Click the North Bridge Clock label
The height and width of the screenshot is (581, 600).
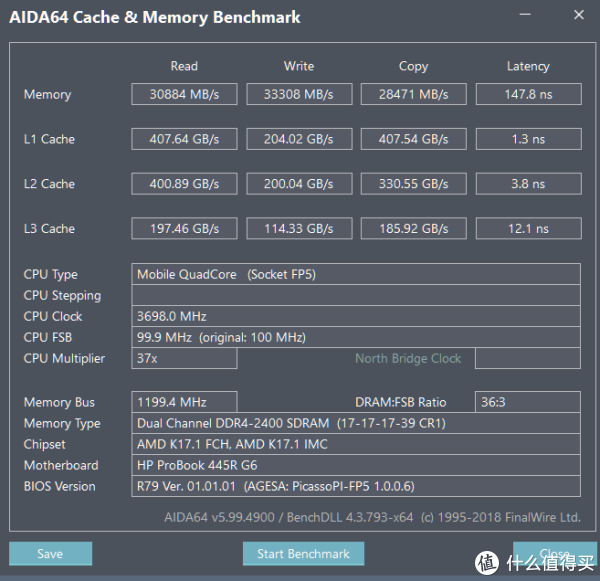(408, 358)
